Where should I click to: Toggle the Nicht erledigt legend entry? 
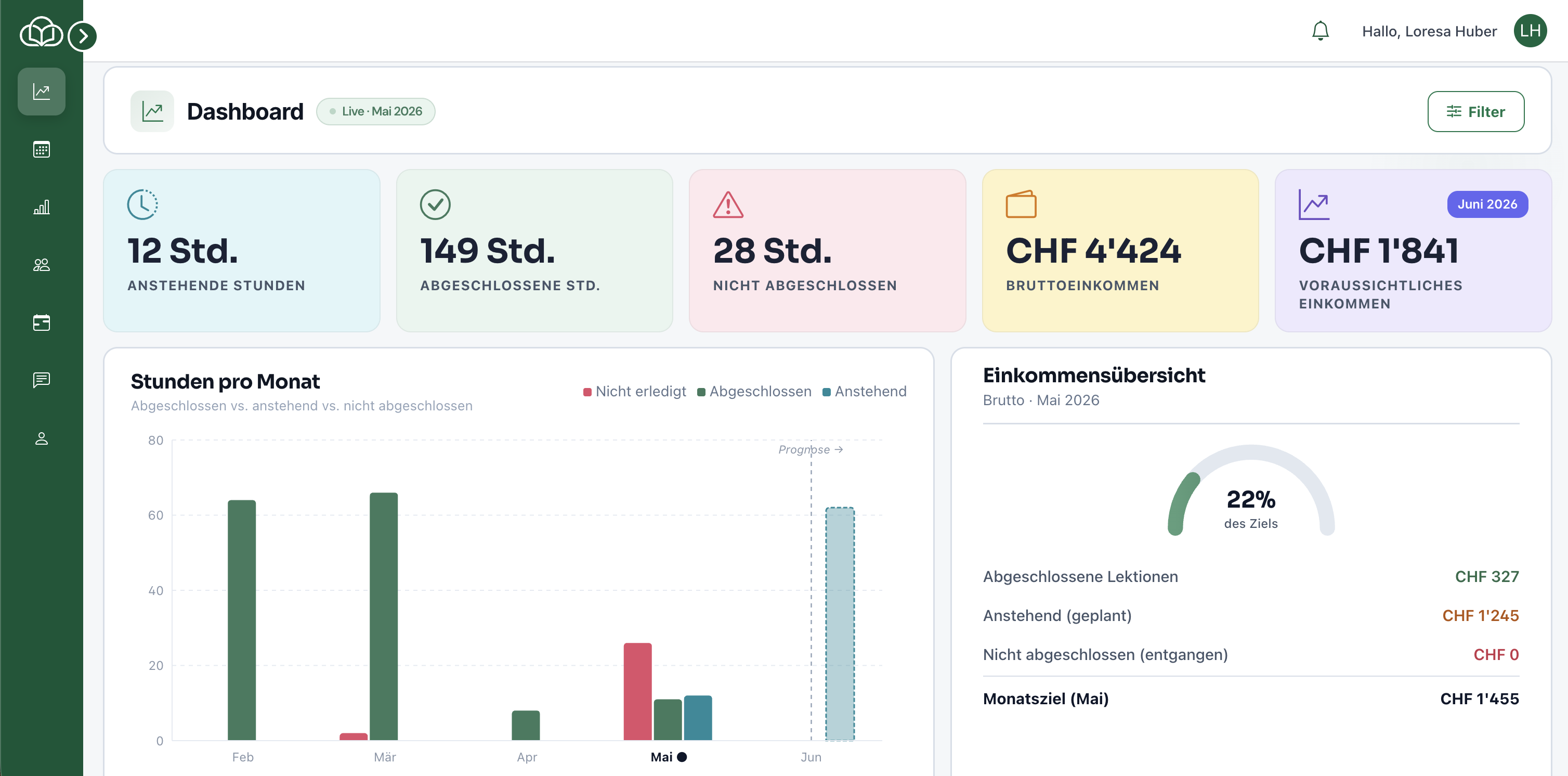tap(634, 392)
